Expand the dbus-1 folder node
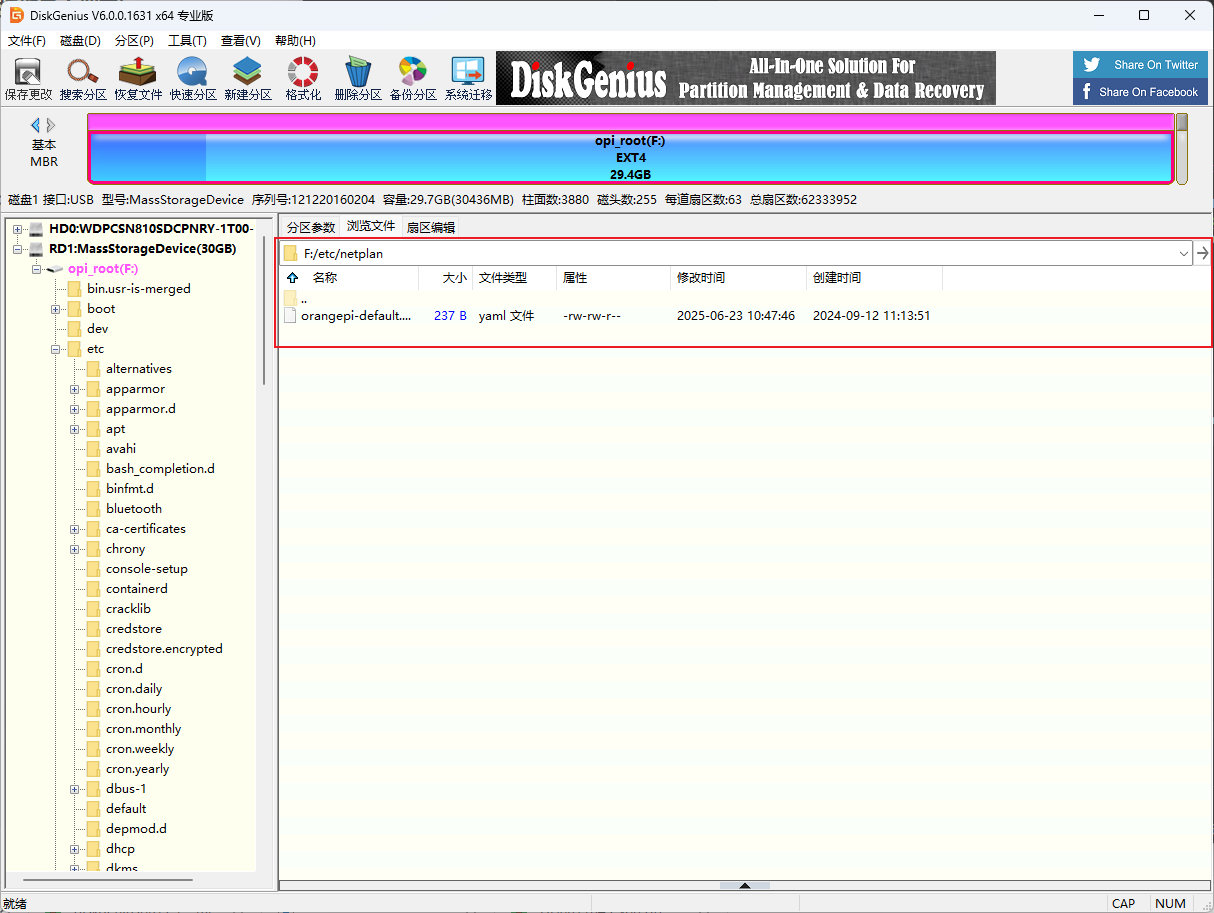Viewport: 1214px width, 913px height. (x=74, y=789)
